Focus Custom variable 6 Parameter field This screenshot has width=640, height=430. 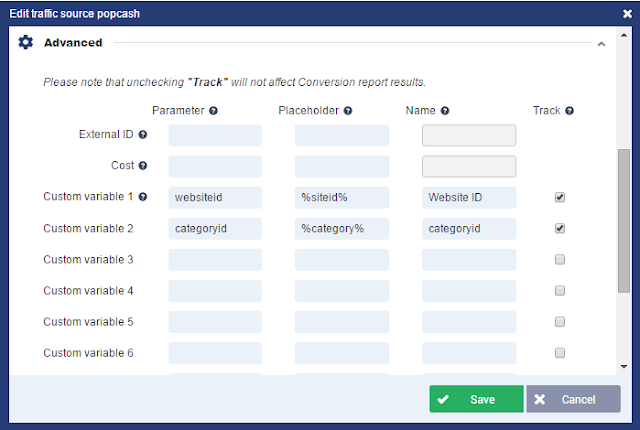point(215,353)
